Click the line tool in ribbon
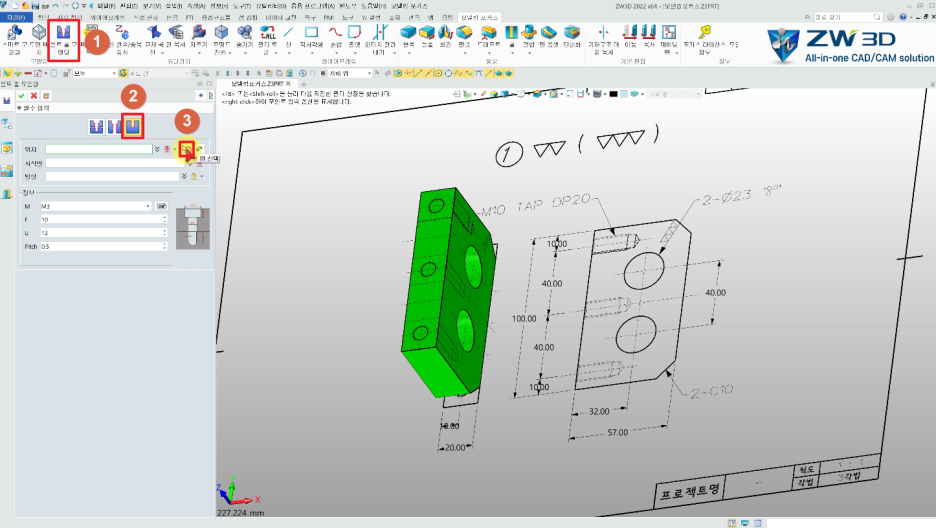936x528 pixels. (288, 33)
